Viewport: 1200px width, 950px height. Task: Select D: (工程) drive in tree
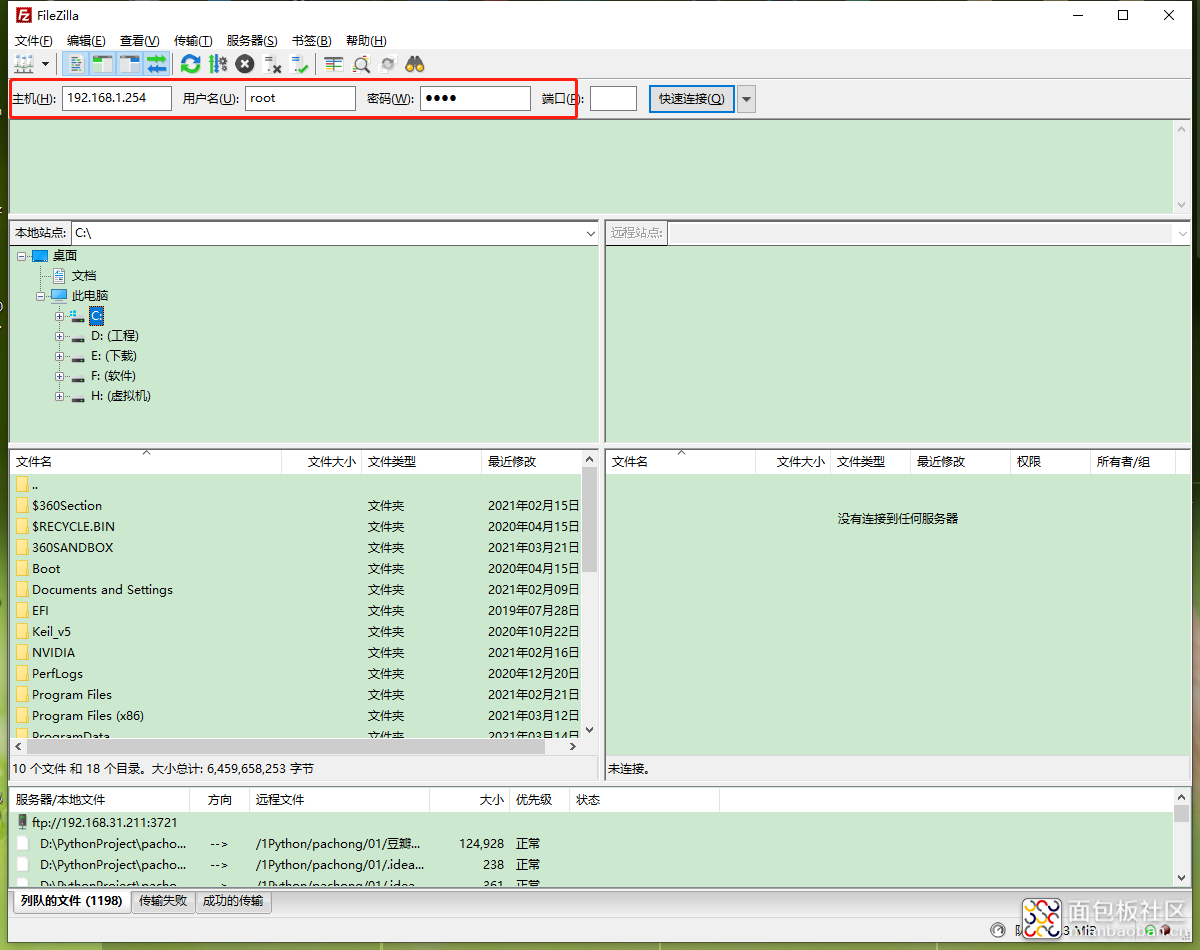[x=114, y=336]
